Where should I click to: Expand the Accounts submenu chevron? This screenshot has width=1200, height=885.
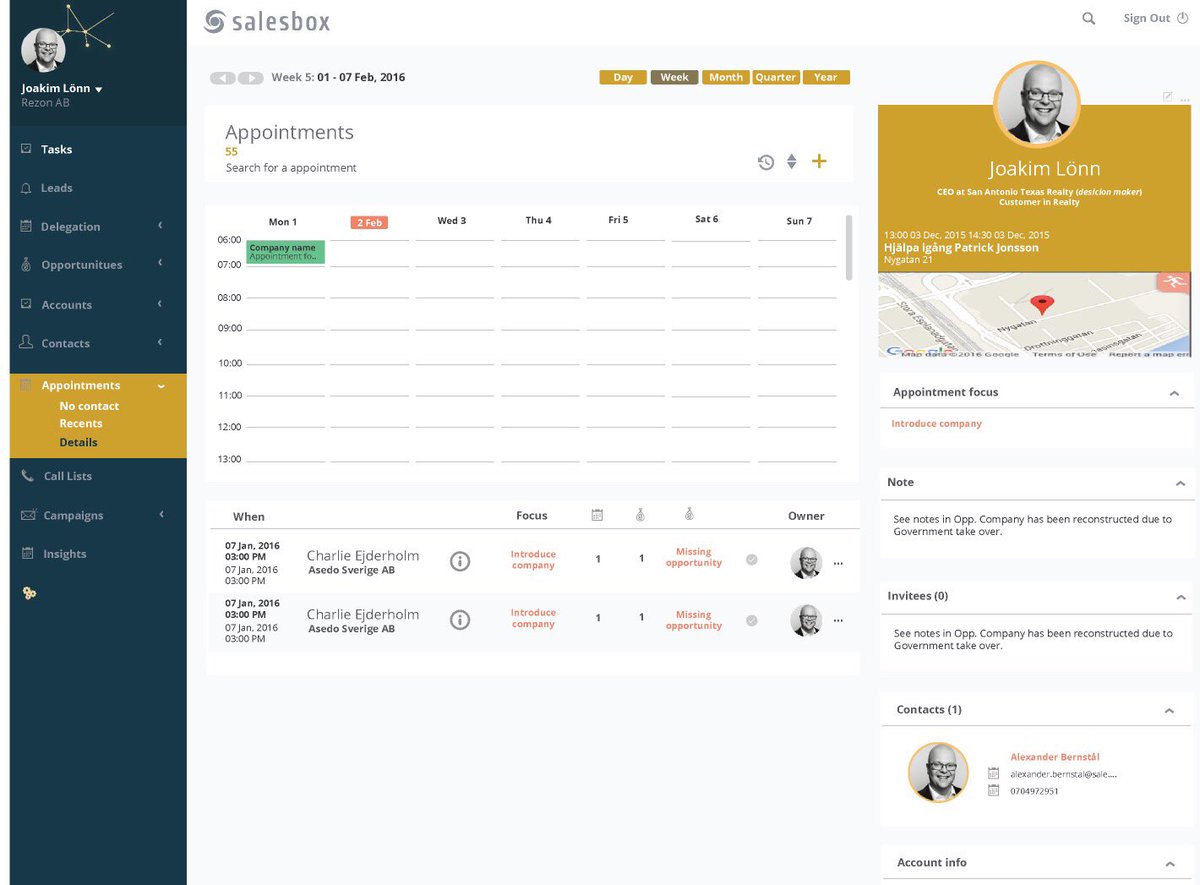pos(160,303)
